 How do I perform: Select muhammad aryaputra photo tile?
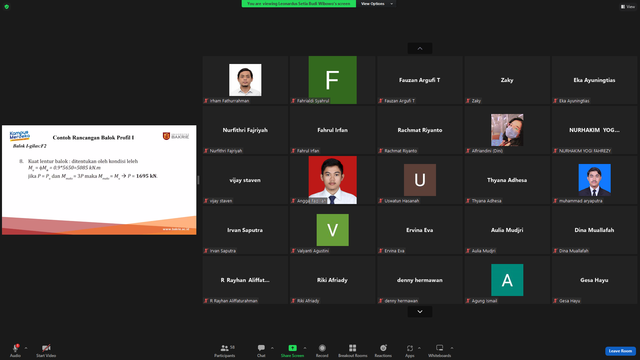[594, 180]
